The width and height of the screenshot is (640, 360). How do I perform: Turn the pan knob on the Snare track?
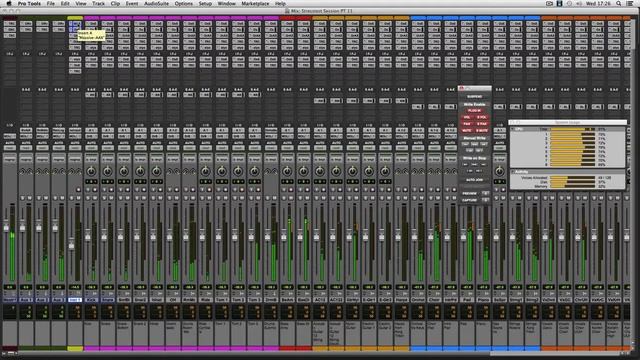point(107,171)
